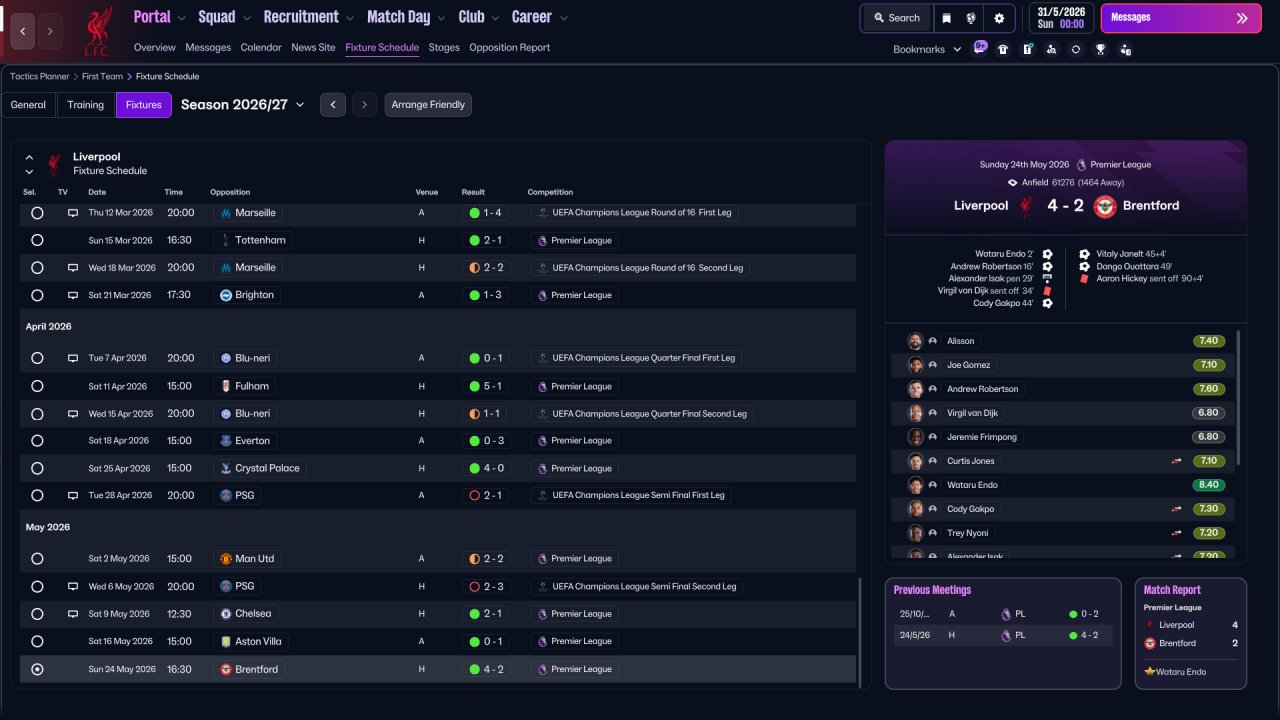Select the radio button for Man Utd fixture
Screen dimensions: 1280x720
(x=37, y=559)
